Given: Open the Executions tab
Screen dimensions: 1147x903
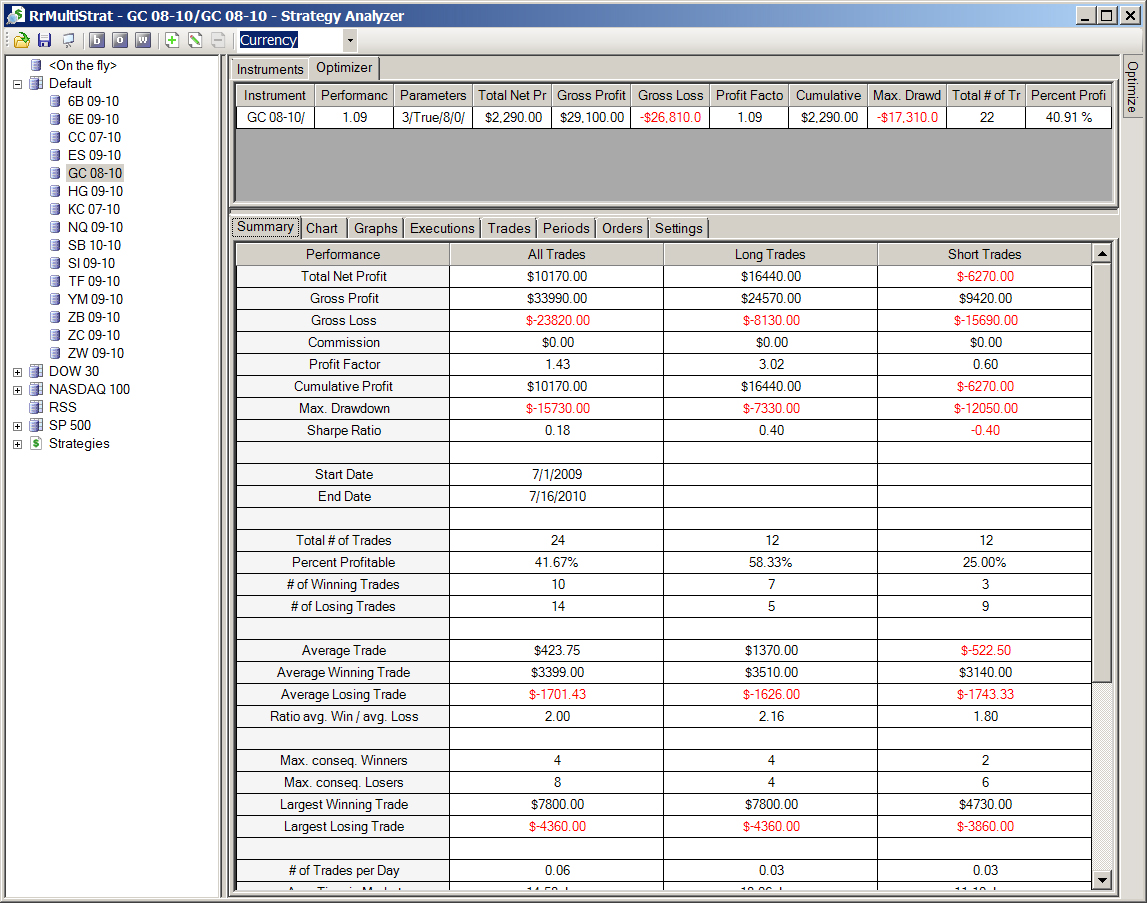Looking at the screenshot, I should (x=442, y=228).
